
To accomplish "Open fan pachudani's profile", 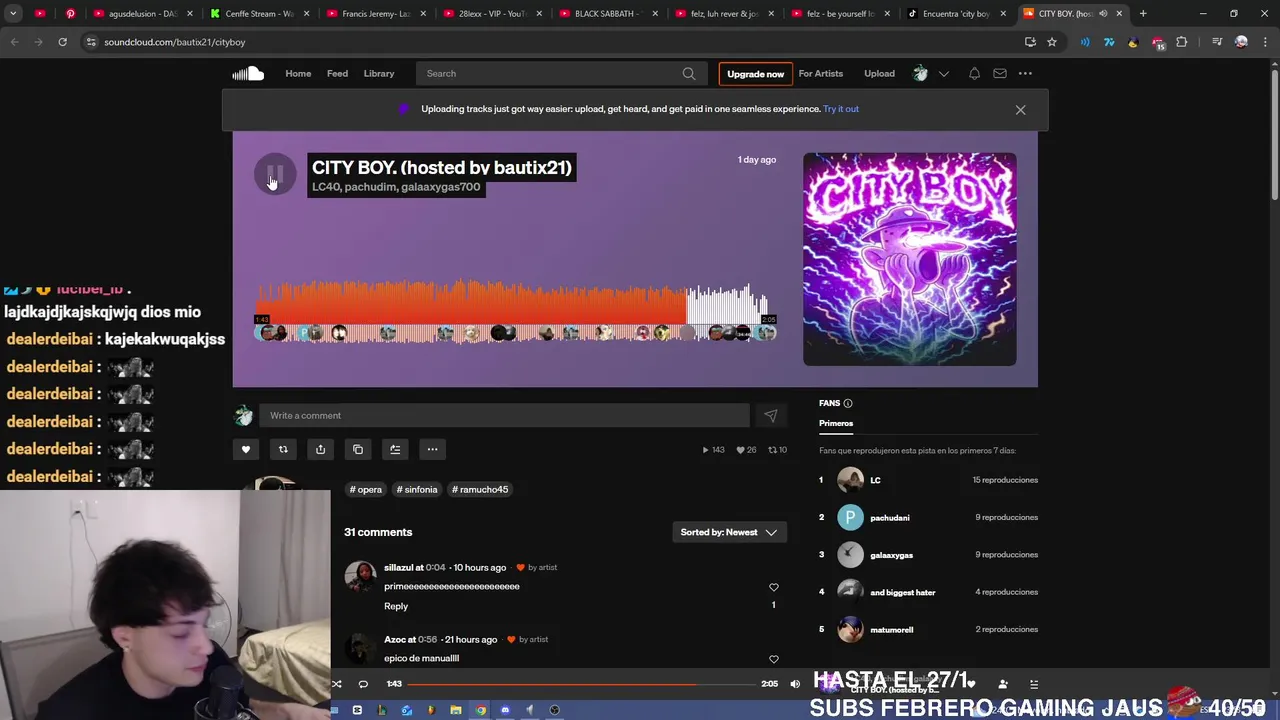I will (x=890, y=518).
